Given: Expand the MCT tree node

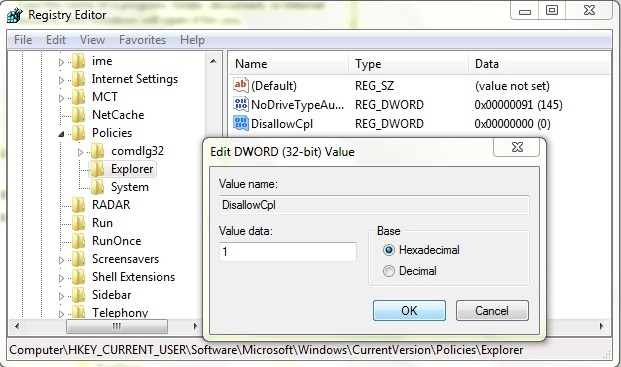Looking at the screenshot, I should coord(61,98).
